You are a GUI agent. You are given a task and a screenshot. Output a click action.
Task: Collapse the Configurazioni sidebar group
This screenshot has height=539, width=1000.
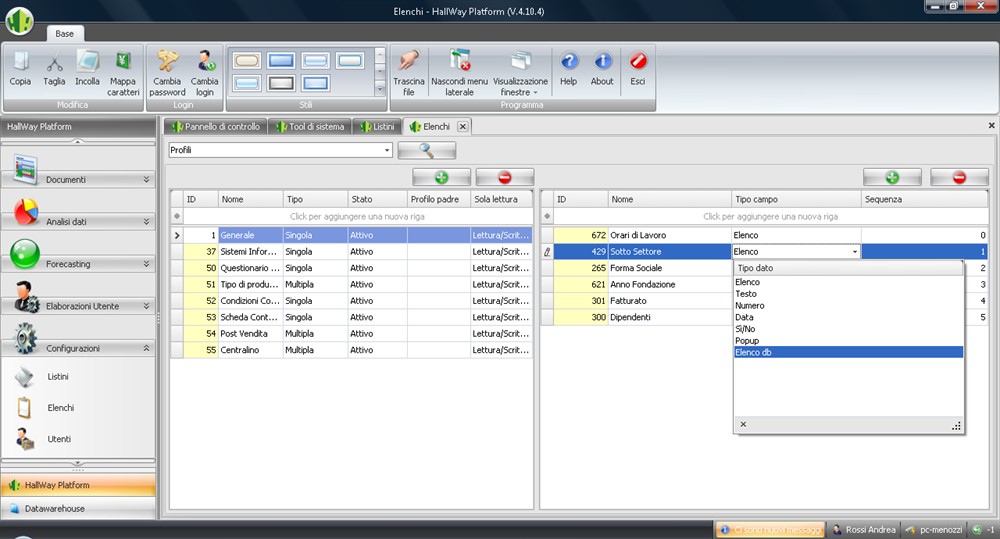click(78, 348)
